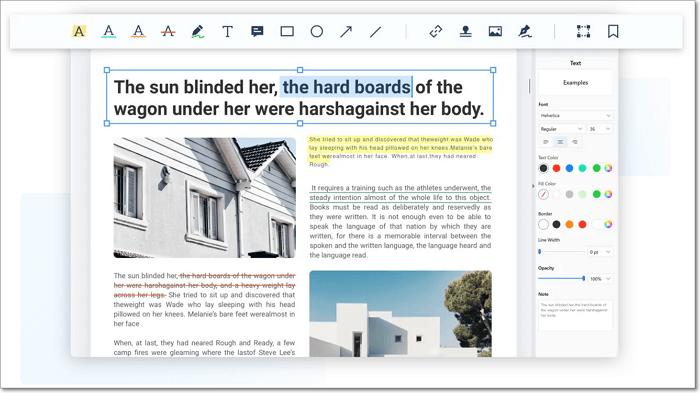Choose the Rectangle shape tool

click(x=287, y=31)
